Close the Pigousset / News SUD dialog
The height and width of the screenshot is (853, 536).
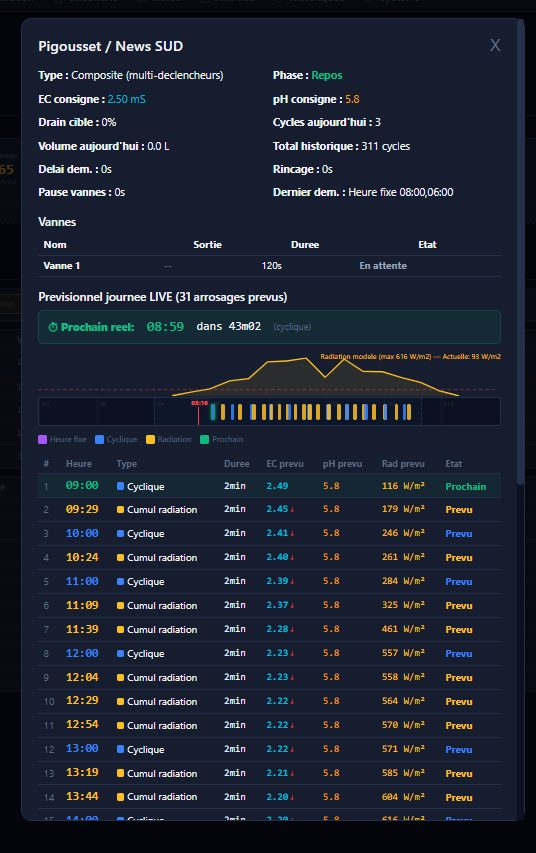pos(495,45)
